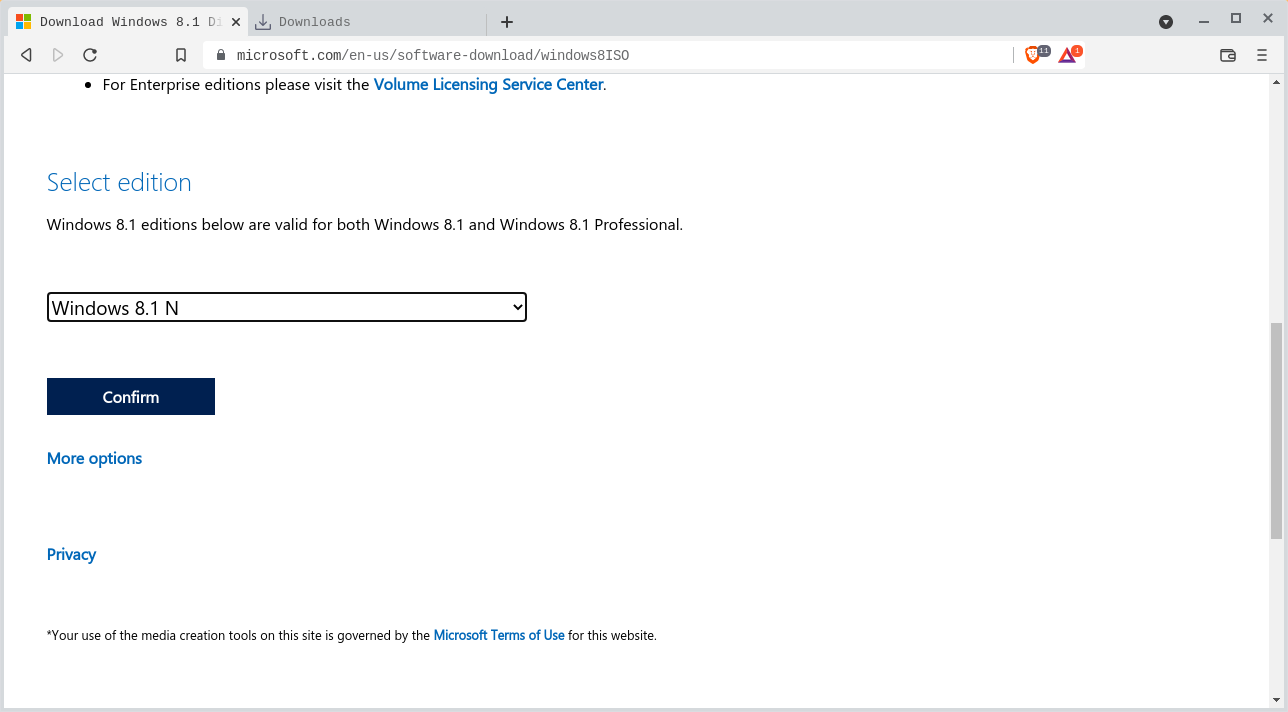Expand the Windows 8.1 N edition dropdown
This screenshot has width=1288, height=712.
click(287, 307)
